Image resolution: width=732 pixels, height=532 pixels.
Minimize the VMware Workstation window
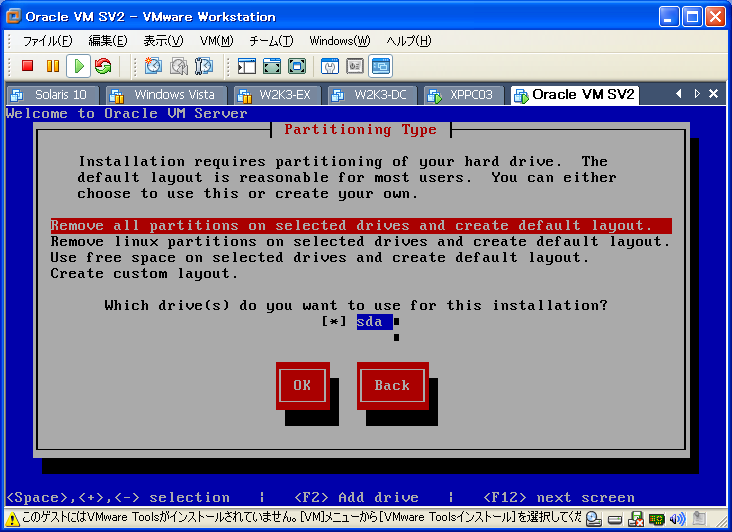point(669,17)
